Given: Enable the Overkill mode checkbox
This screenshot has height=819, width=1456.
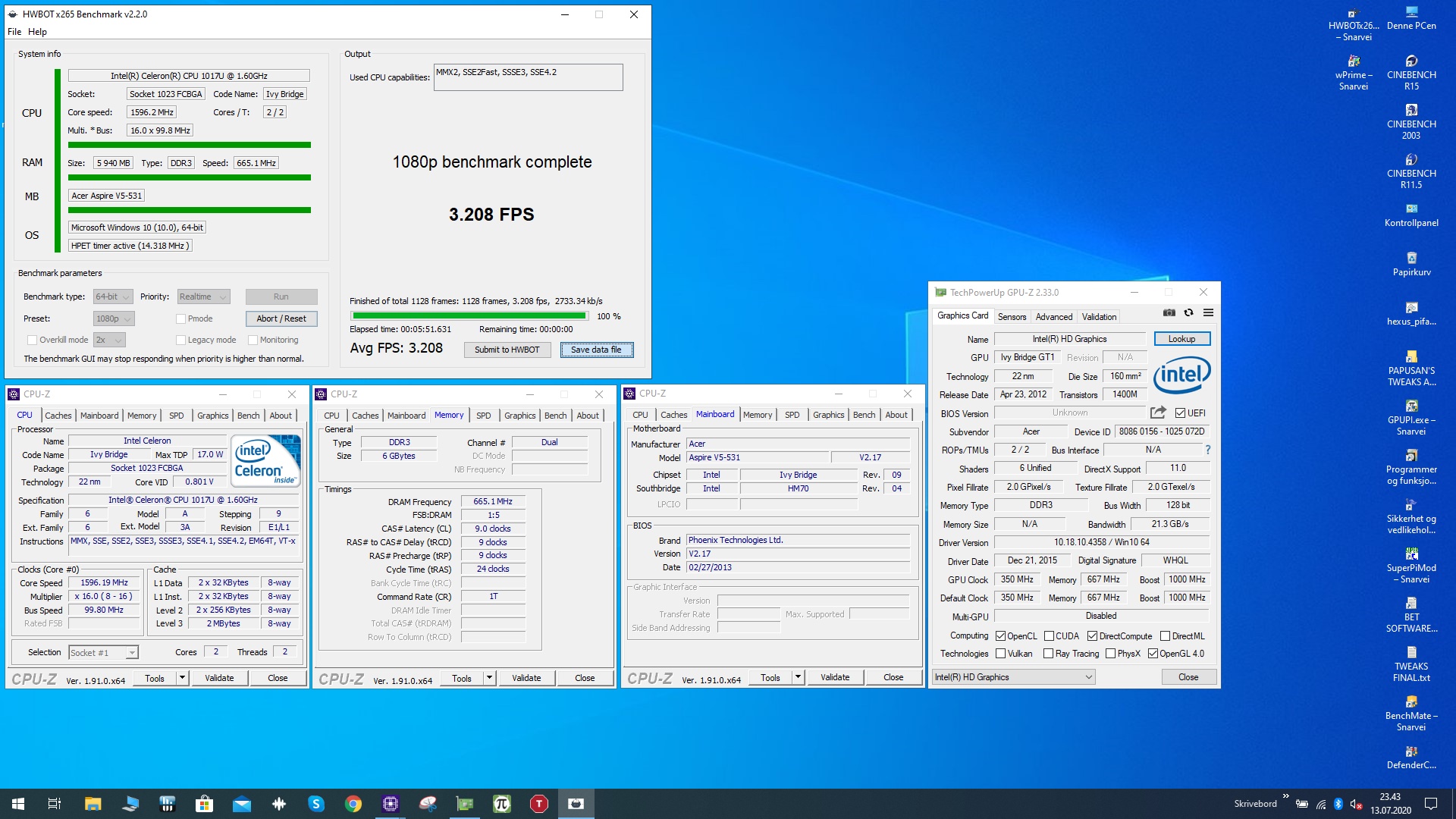Looking at the screenshot, I should point(32,340).
